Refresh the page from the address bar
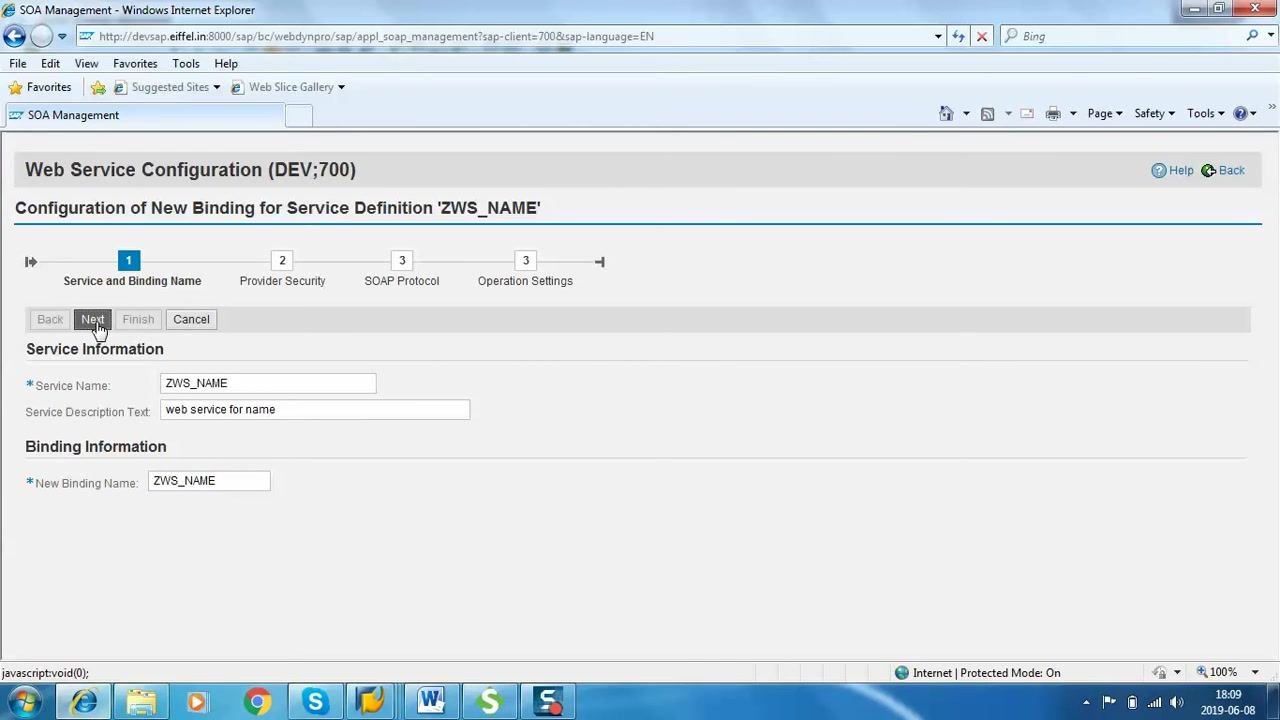Image resolution: width=1280 pixels, height=720 pixels. coord(958,36)
